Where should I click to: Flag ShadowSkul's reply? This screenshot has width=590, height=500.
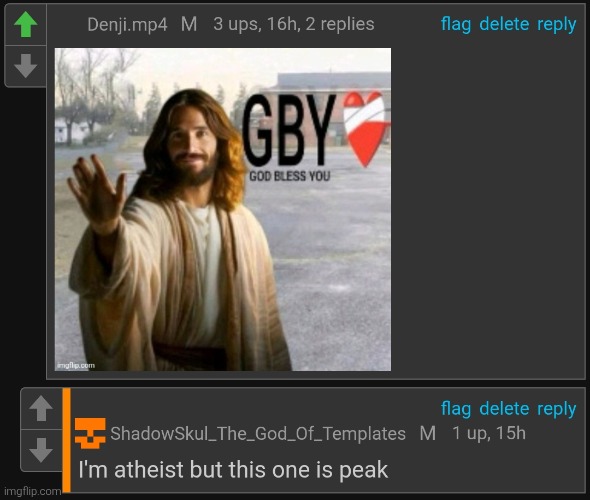[x=456, y=409]
